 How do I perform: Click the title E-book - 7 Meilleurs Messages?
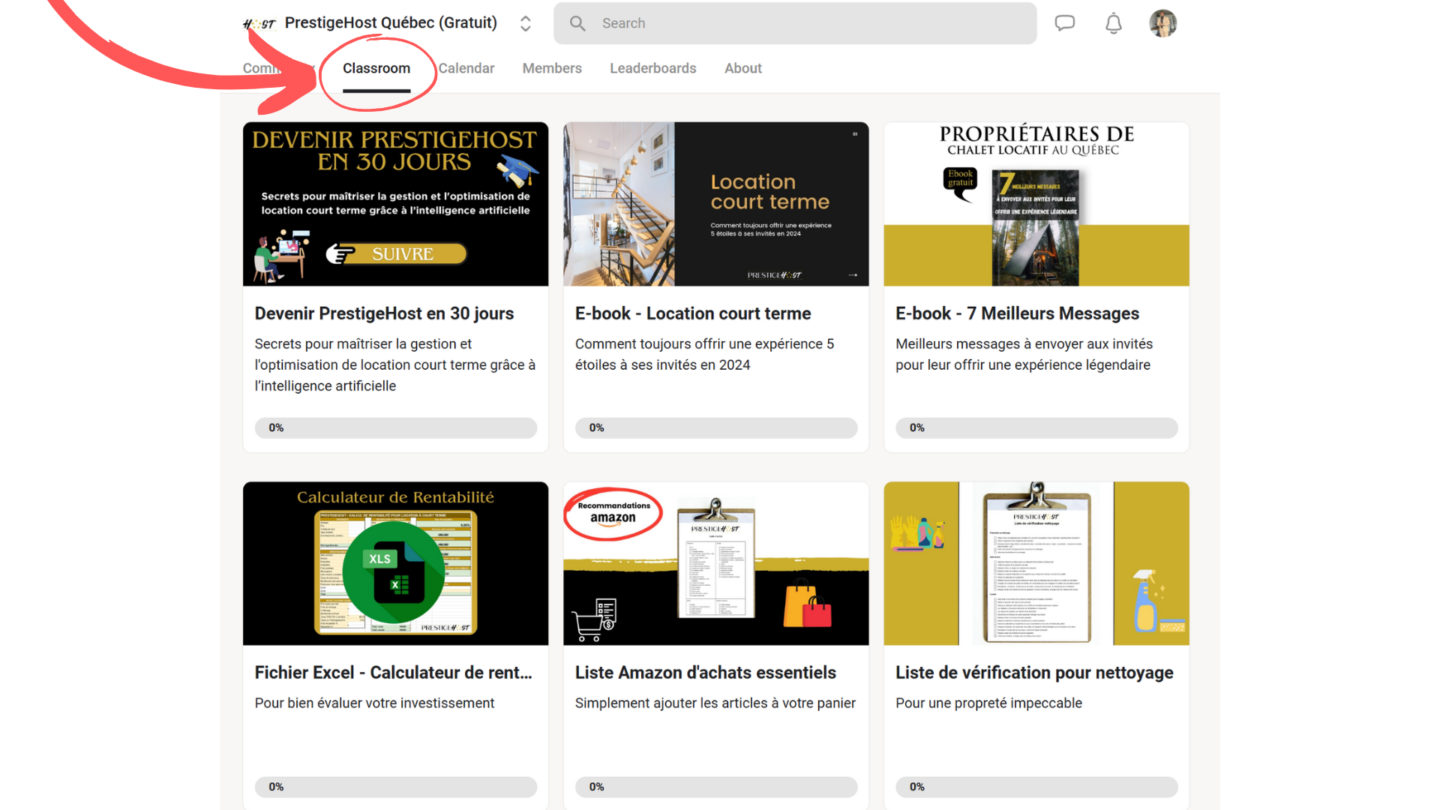1017,313
